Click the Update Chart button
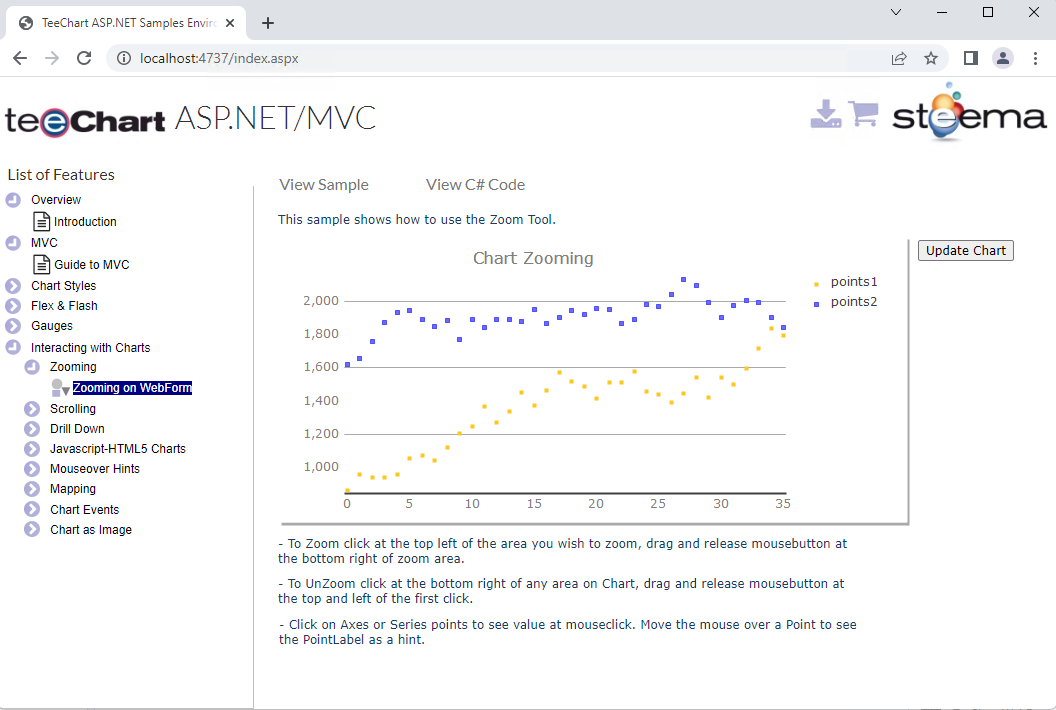Screen dimensions: 1056x710 pyautogui.click(x=966, y=251)
